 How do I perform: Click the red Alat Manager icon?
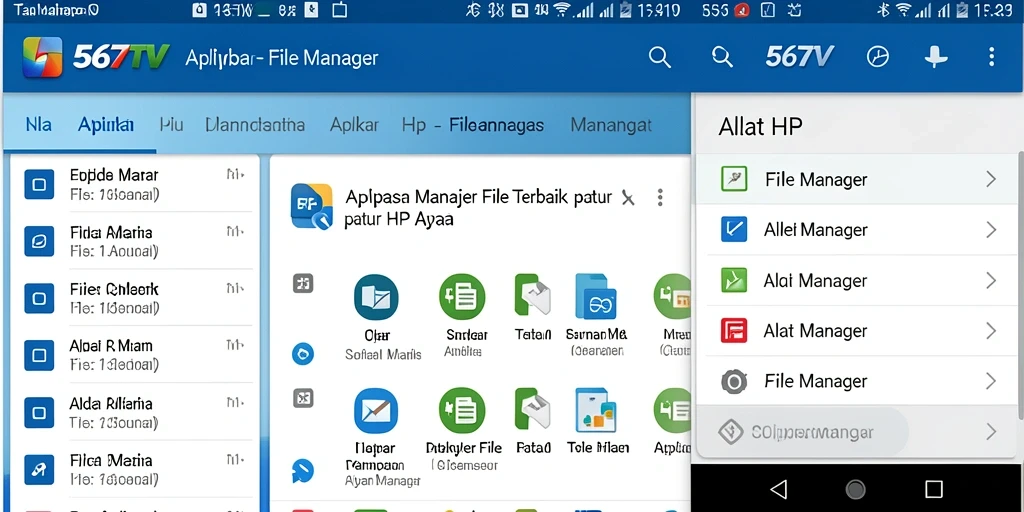[x=734, y=330]
